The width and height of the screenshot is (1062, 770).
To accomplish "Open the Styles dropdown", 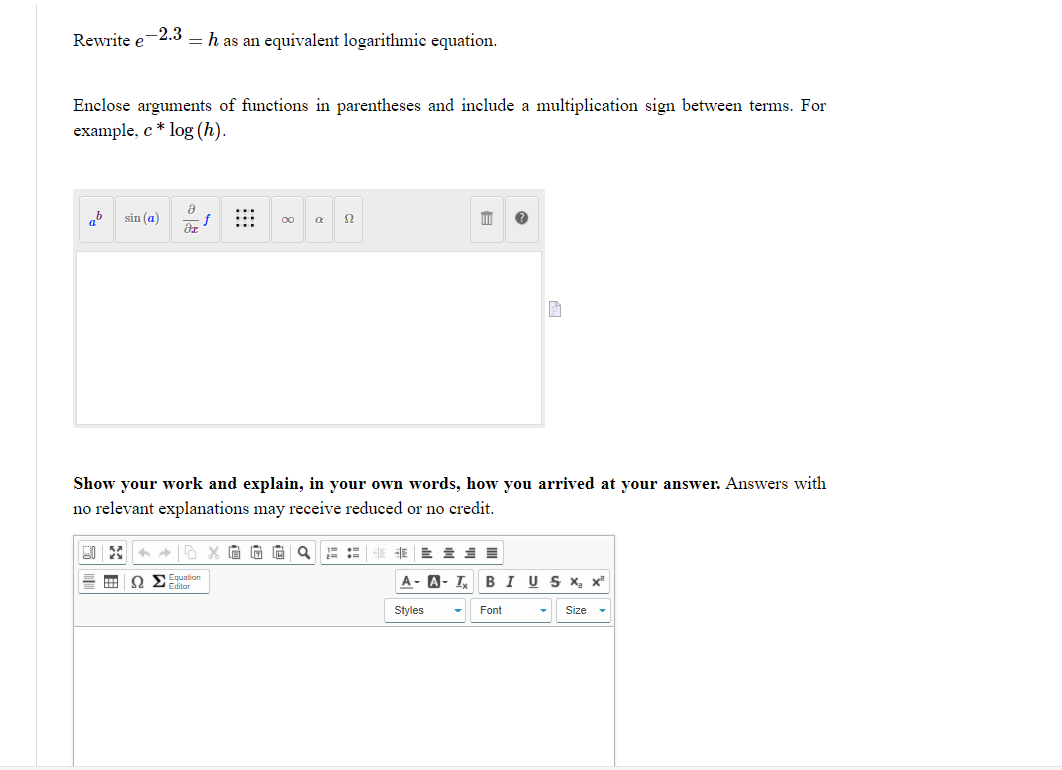I will pos(426,610).
